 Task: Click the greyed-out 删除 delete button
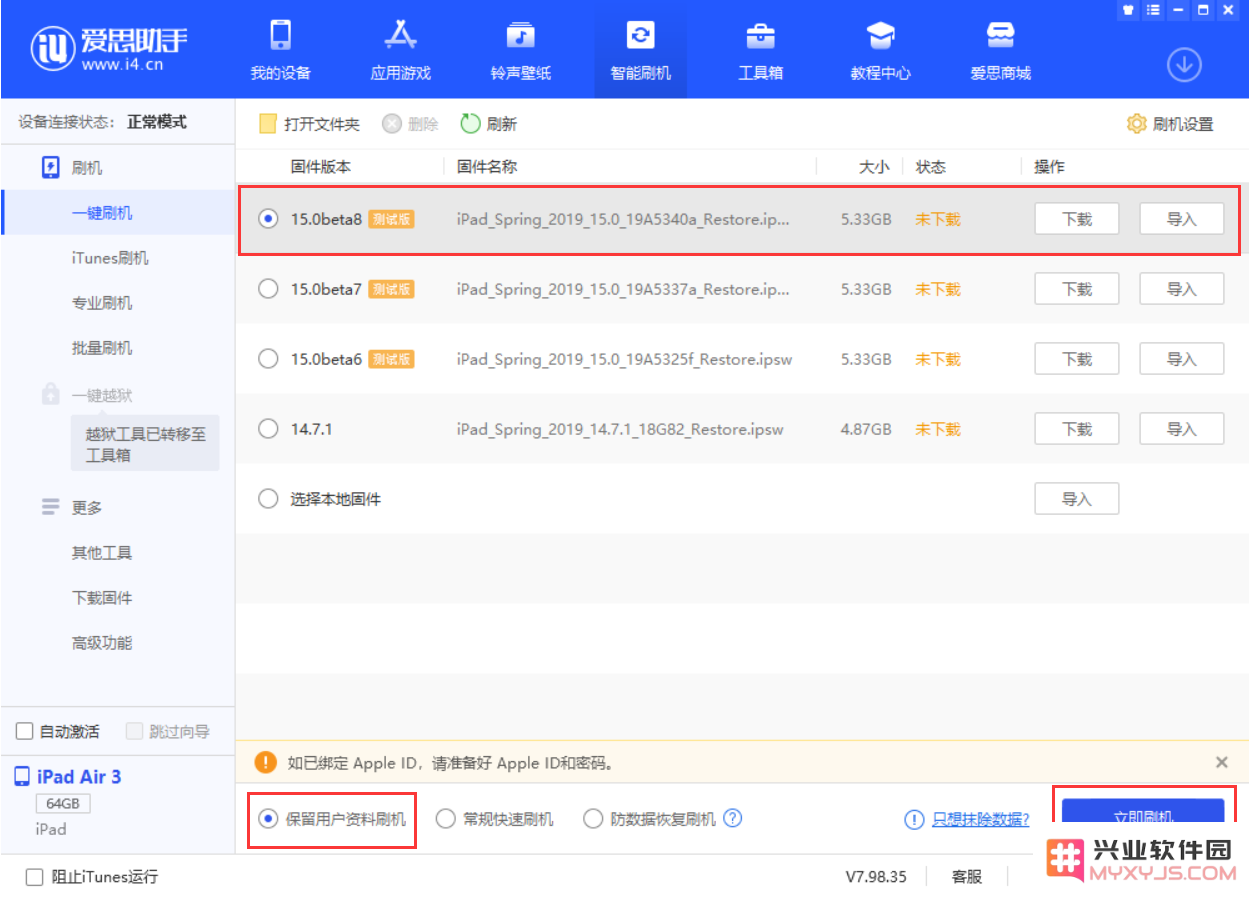pyautogui.click(x=410, y=124)
